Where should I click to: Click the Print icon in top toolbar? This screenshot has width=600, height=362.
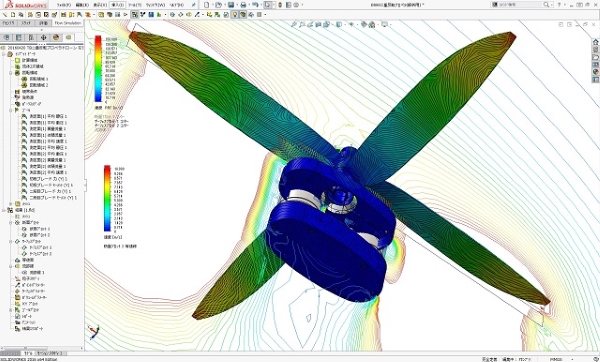tap(243, 5)
